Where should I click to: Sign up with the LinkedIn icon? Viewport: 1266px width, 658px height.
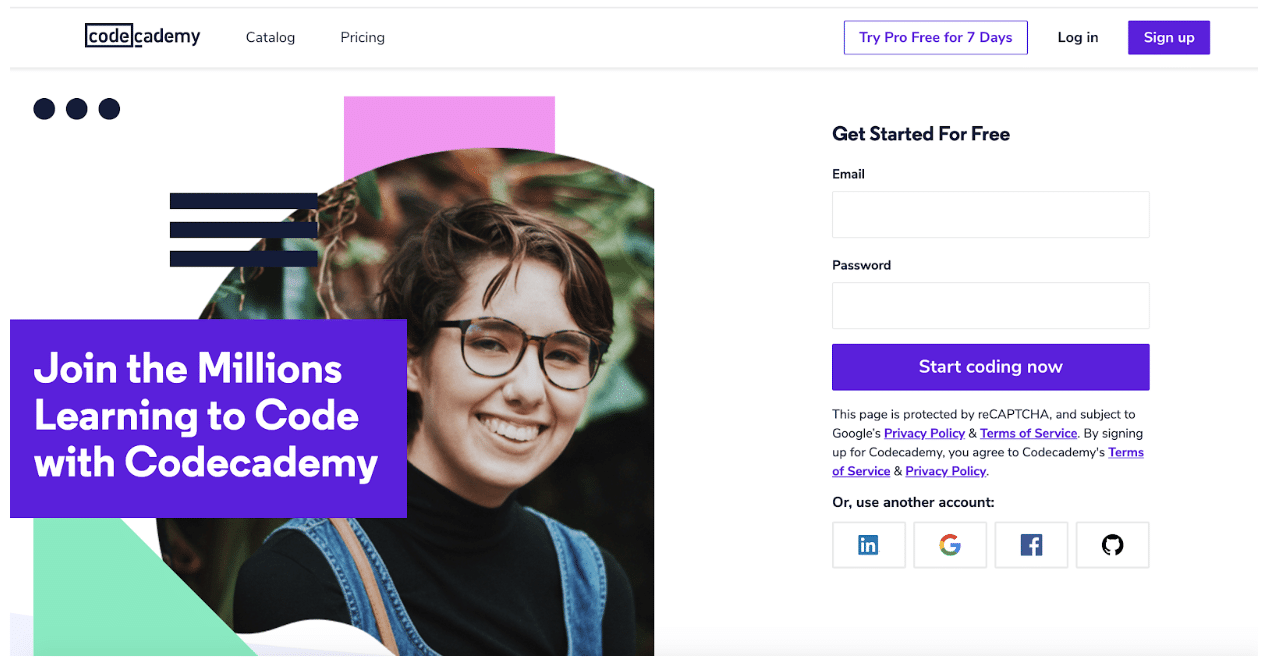point(868,545)
